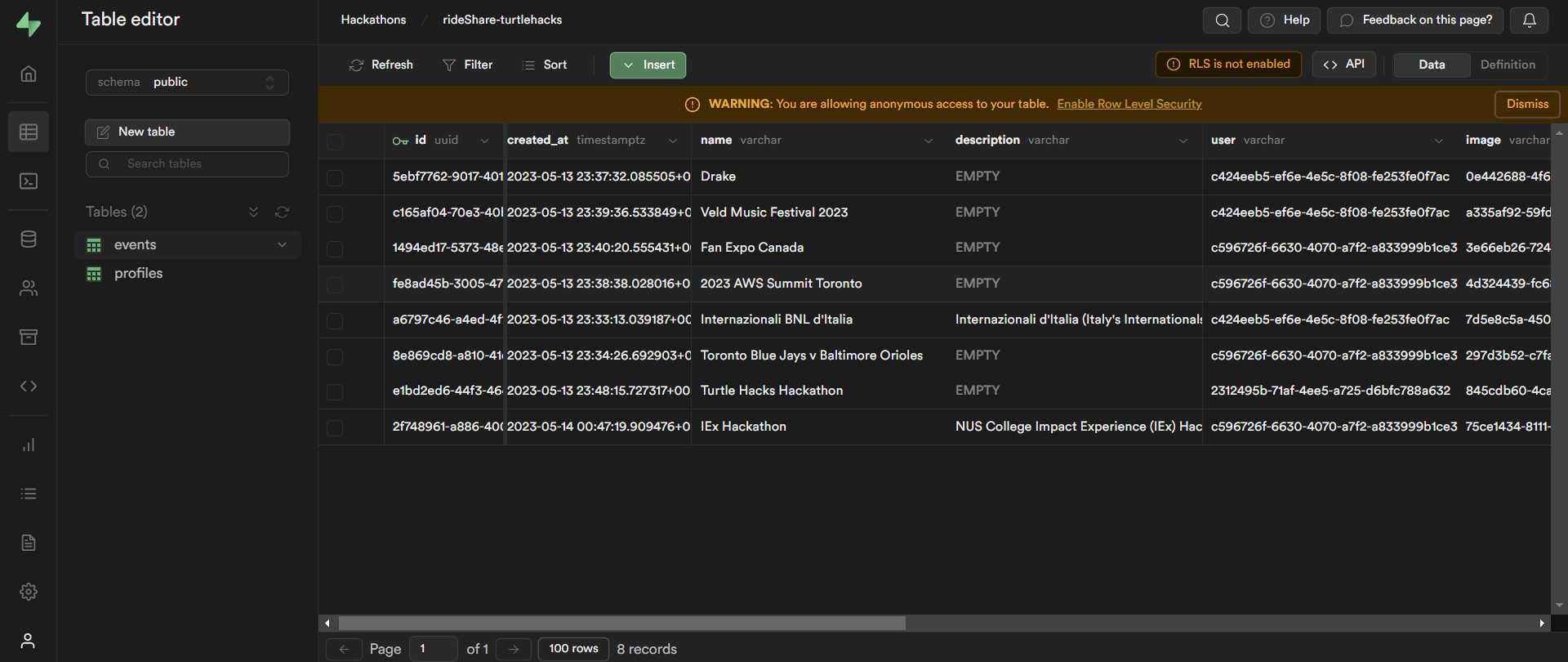
Task: Open the account profile icon
Action: click(29, 641)
